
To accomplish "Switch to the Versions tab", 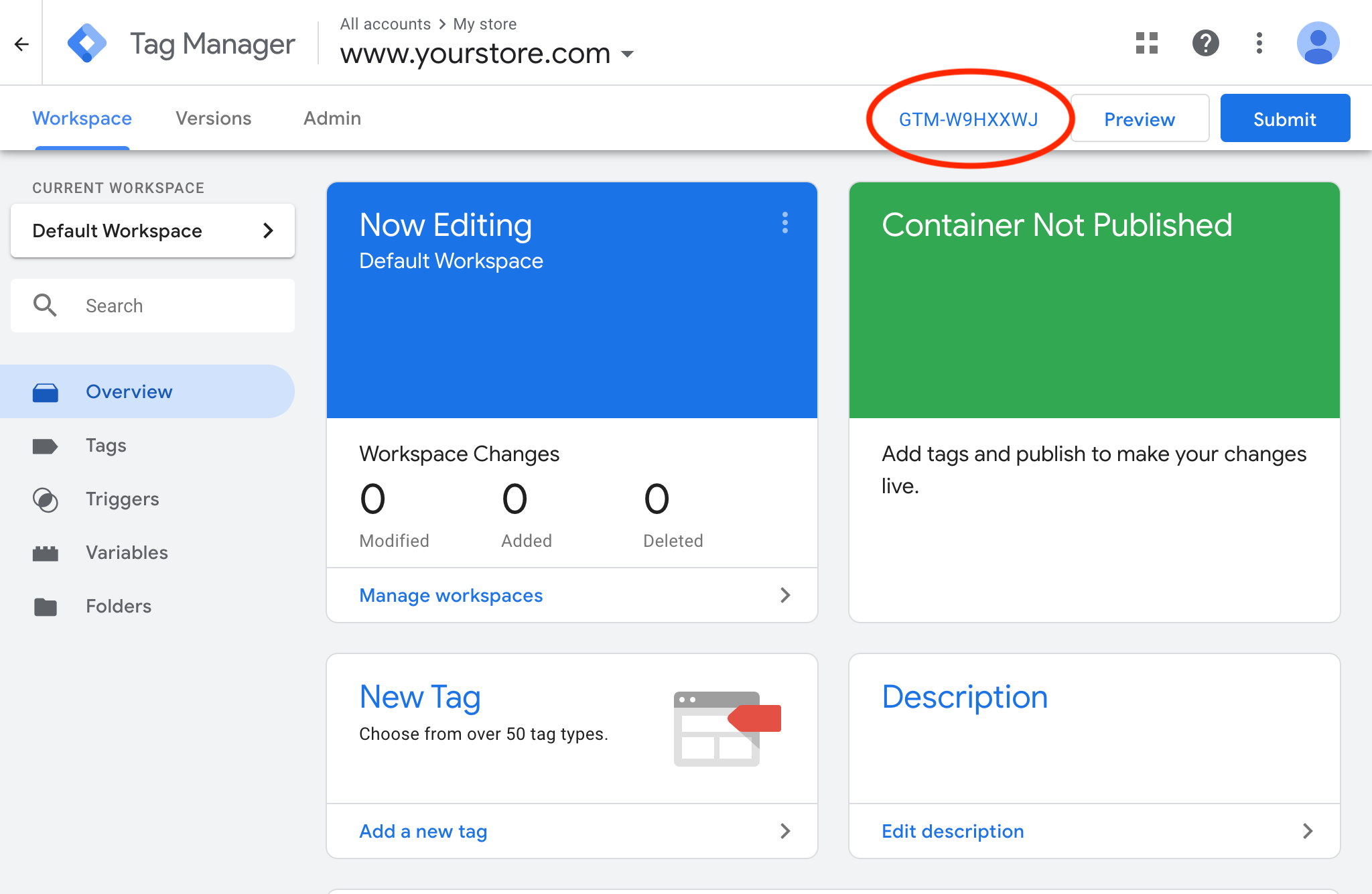I will tap(213, 119).
